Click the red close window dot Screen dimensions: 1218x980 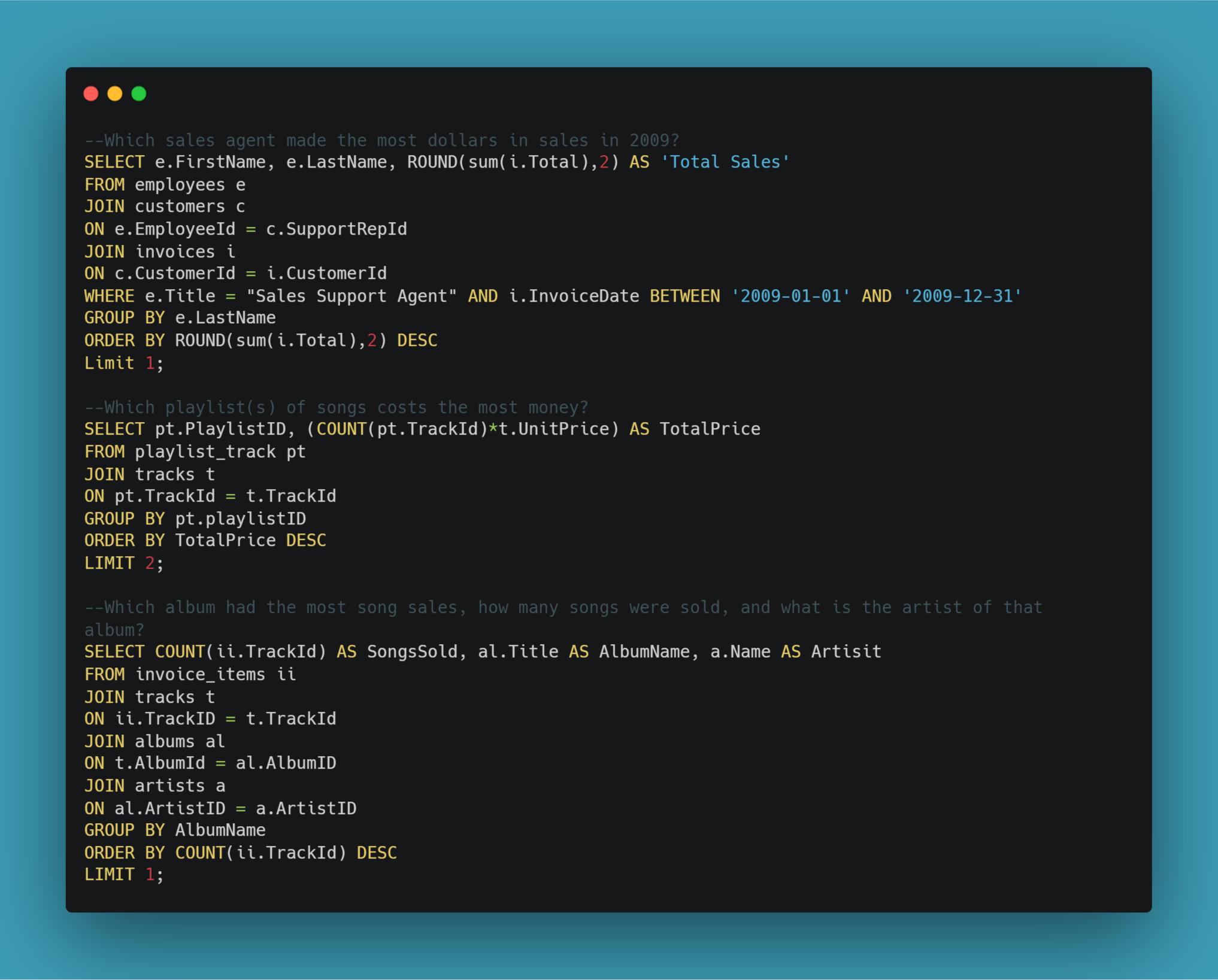(91, 93)
